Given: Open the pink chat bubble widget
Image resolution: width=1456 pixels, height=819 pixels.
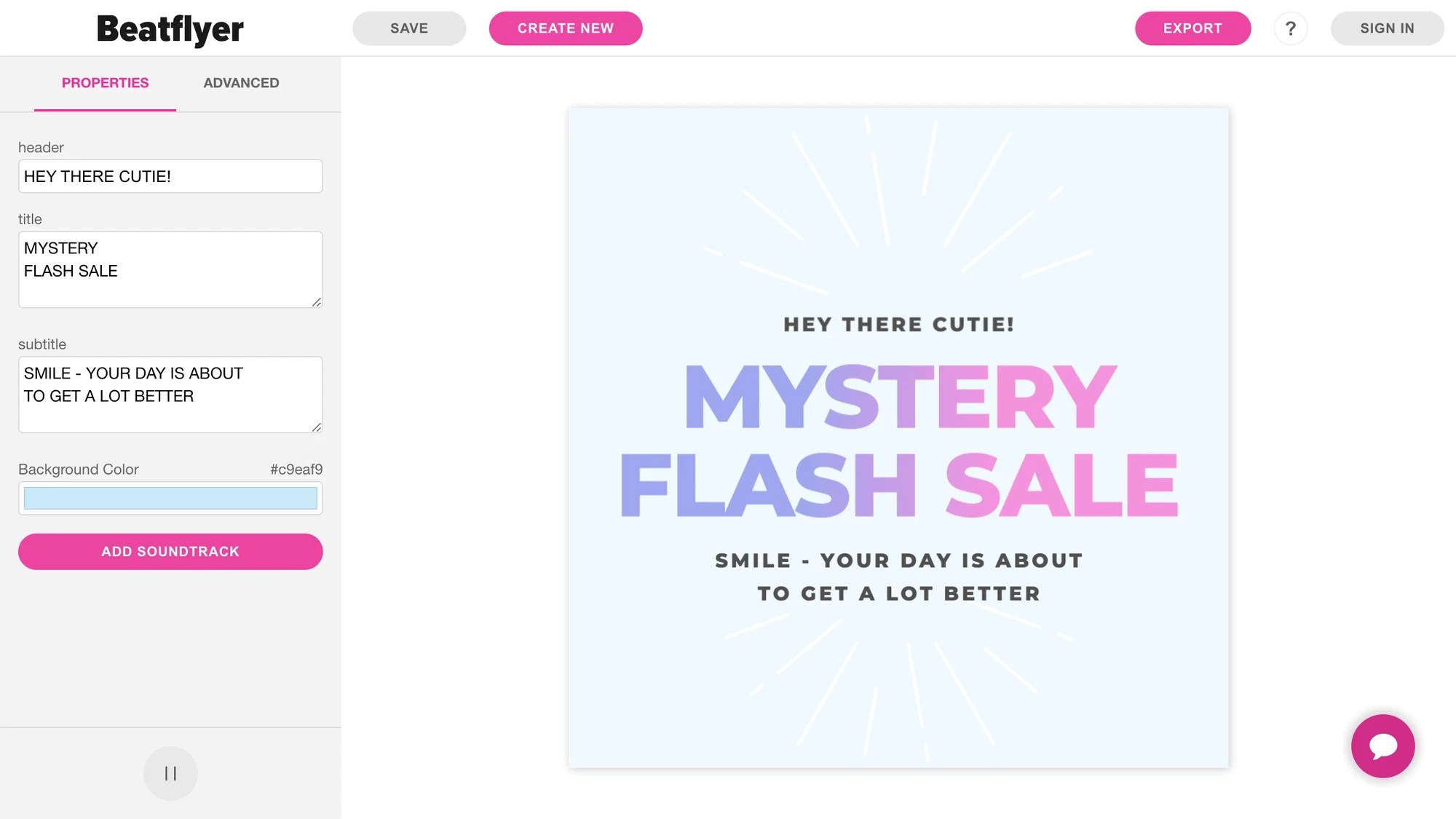Looking at the screenshot, I should click(1382, 745).
